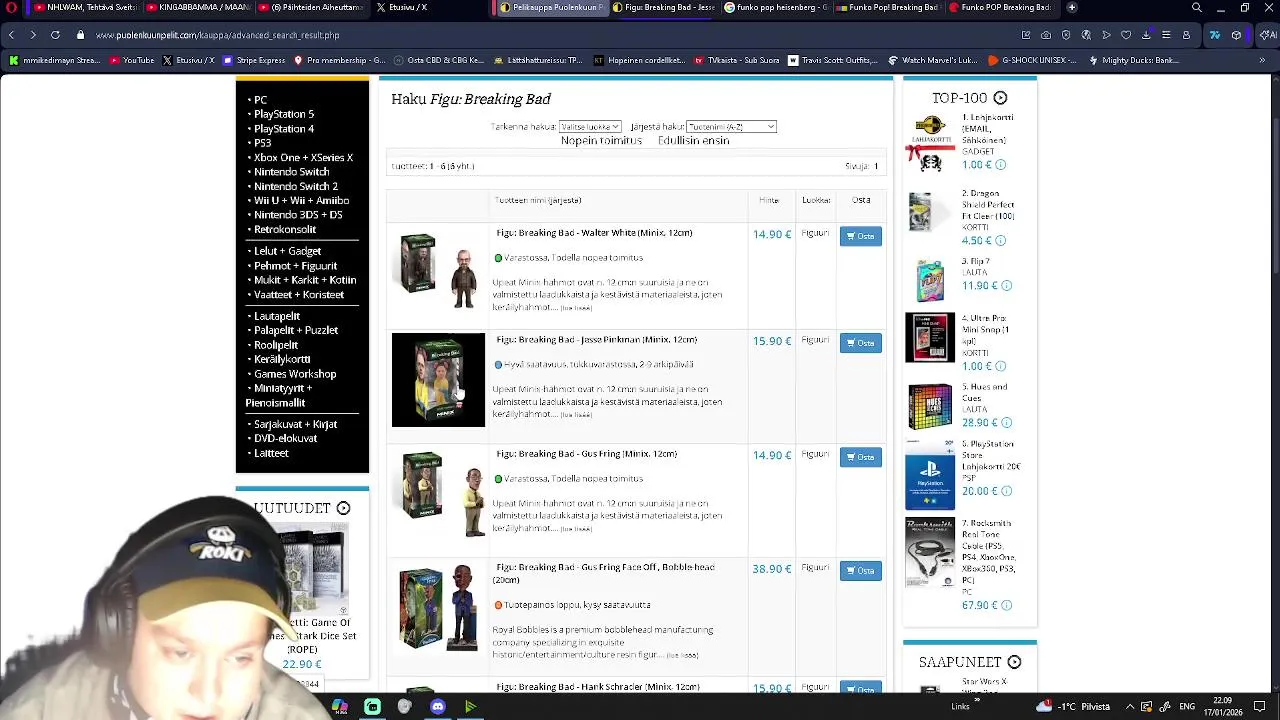Click Osta button for Gus Fring Minix
1280x720 pixels.
click(x=860, y=457)
